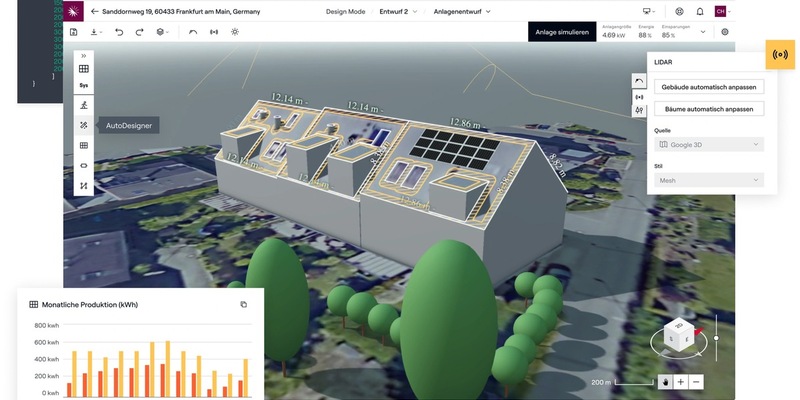
Task: Click the help lifebuoy icon
Action: coord(679,11)
